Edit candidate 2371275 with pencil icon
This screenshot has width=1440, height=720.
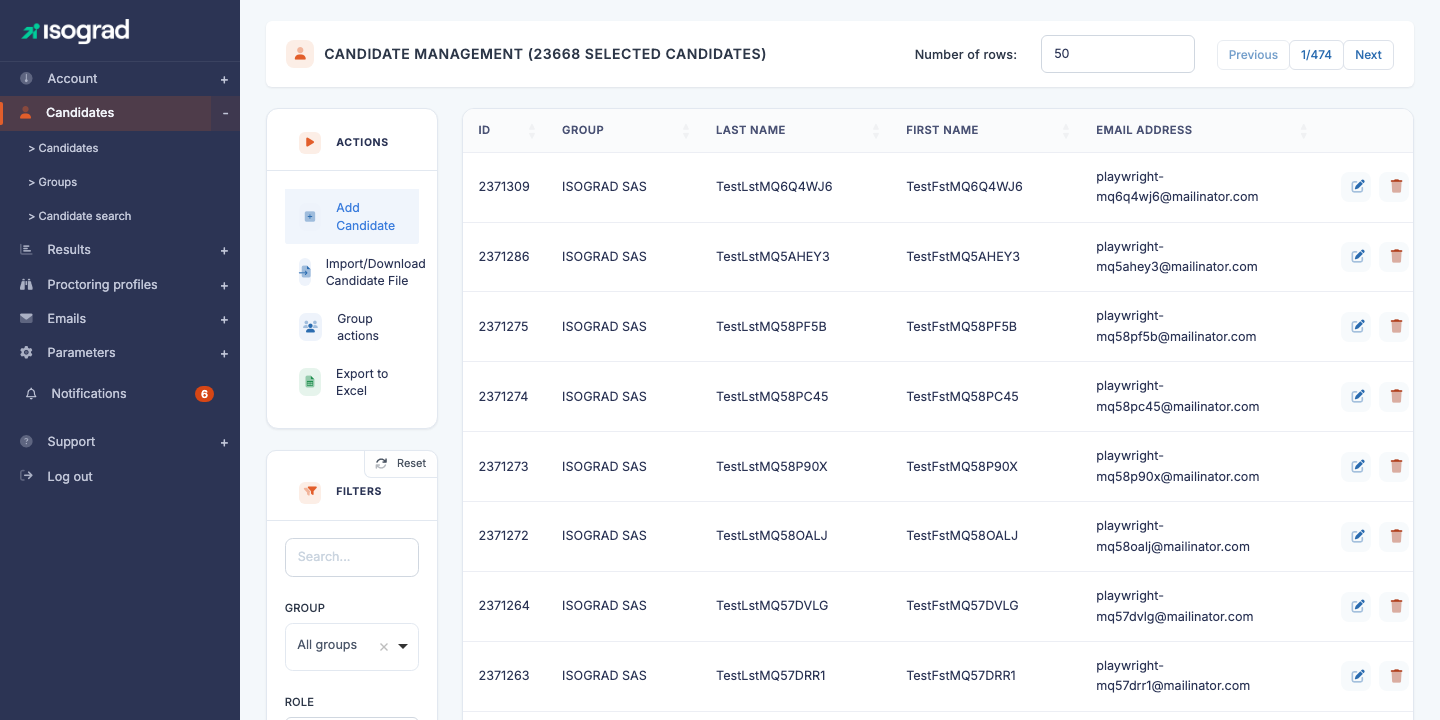coord(1357,326)
